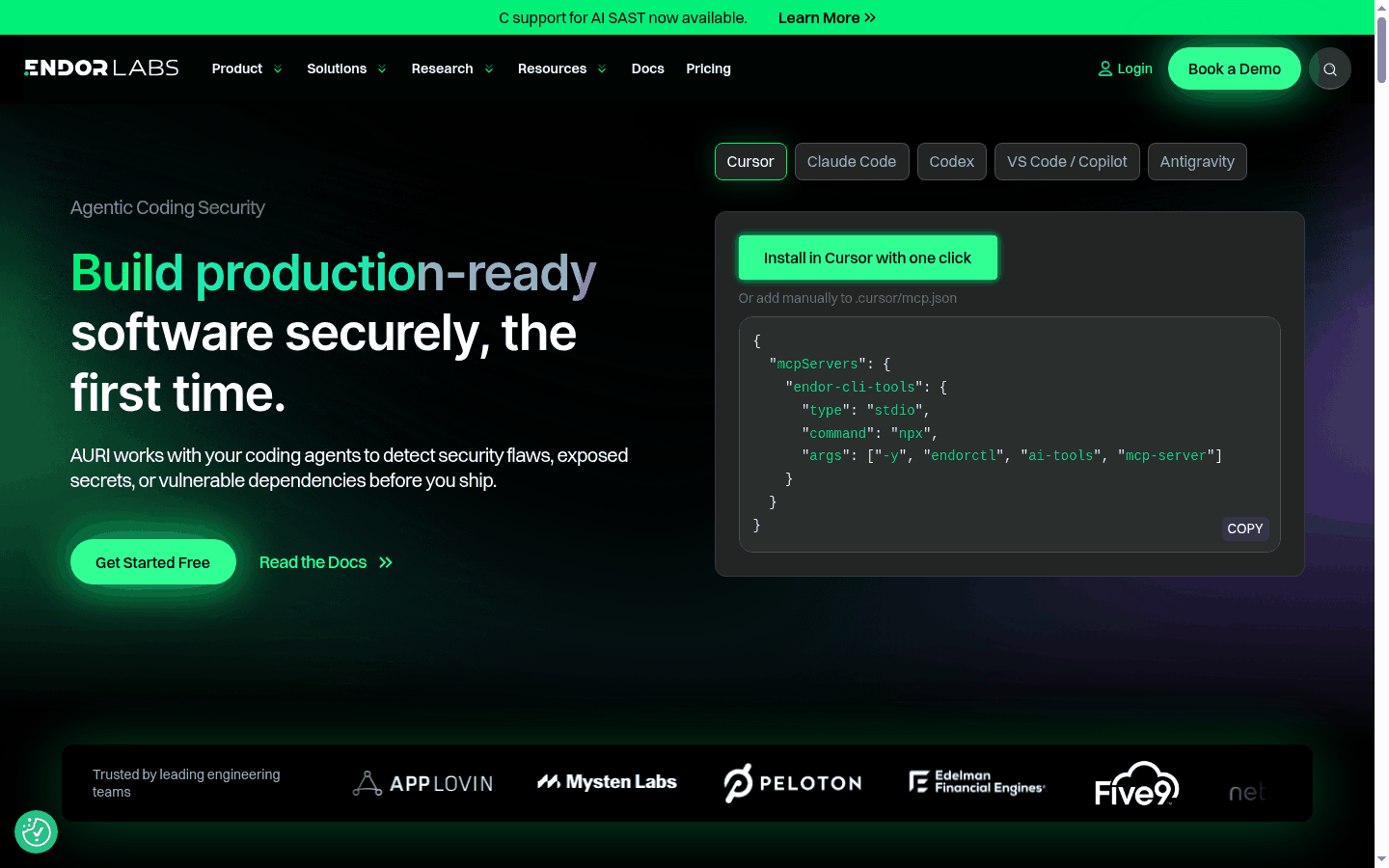Image resolution: width=1389 pixels, height=868 pixels.
Task: Switch to the VS Code / Copilot tab
Action: 1067,161
